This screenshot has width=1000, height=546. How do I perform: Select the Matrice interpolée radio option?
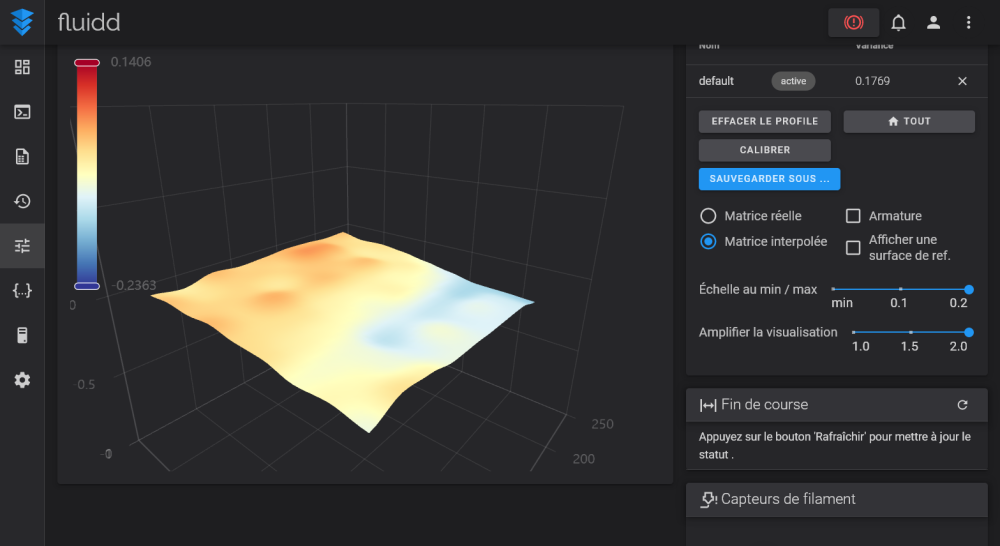point(708,241)
